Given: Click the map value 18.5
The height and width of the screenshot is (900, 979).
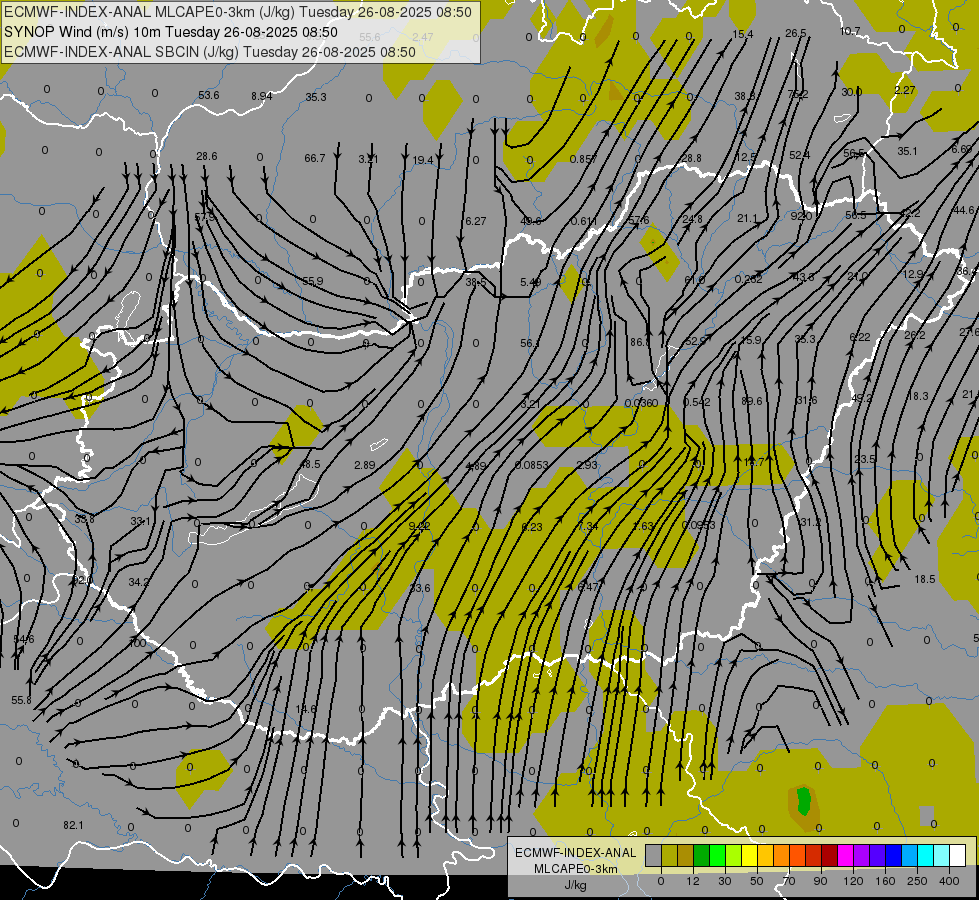Looking at the screenshot, I should [x=925, y=579].
